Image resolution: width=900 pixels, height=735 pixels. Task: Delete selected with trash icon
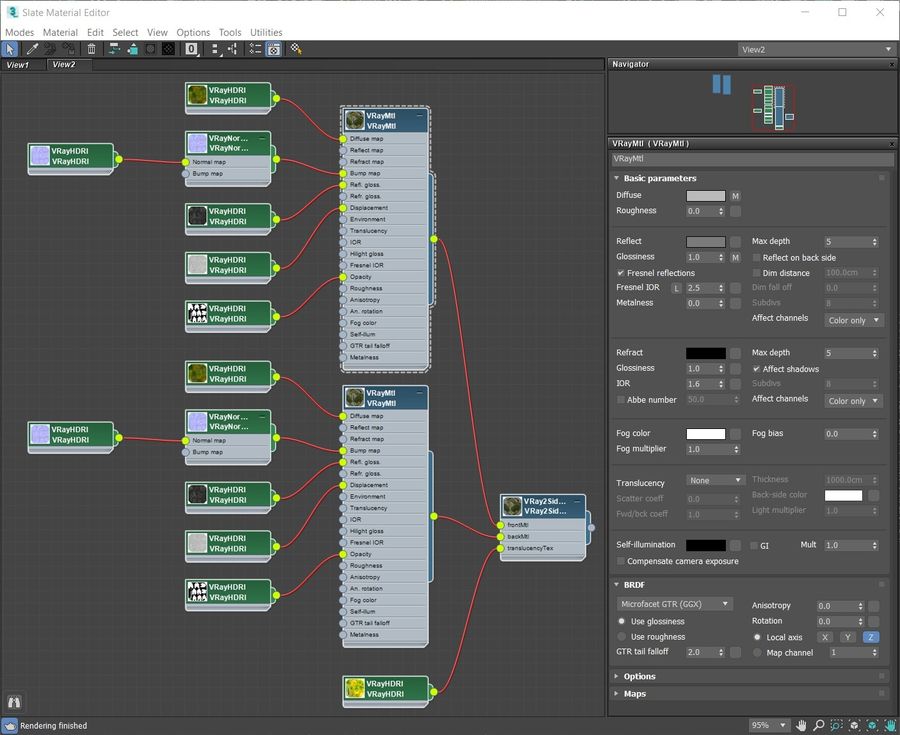pos(91,49)
